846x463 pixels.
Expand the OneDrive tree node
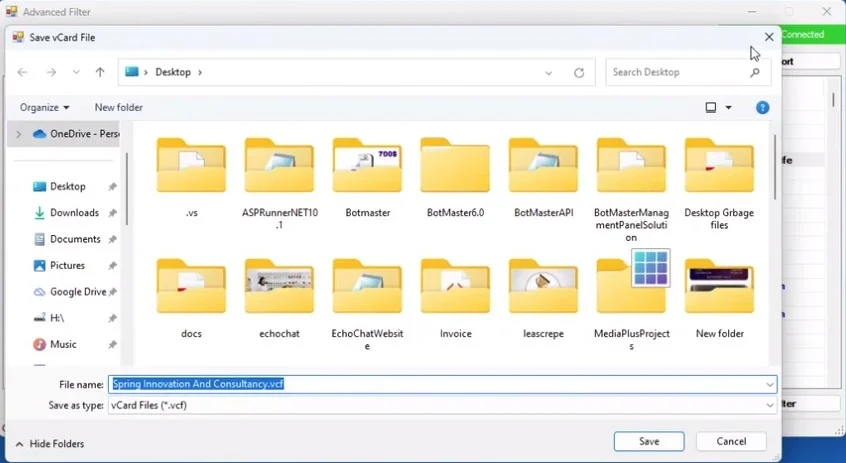click(x=19, y=134)
